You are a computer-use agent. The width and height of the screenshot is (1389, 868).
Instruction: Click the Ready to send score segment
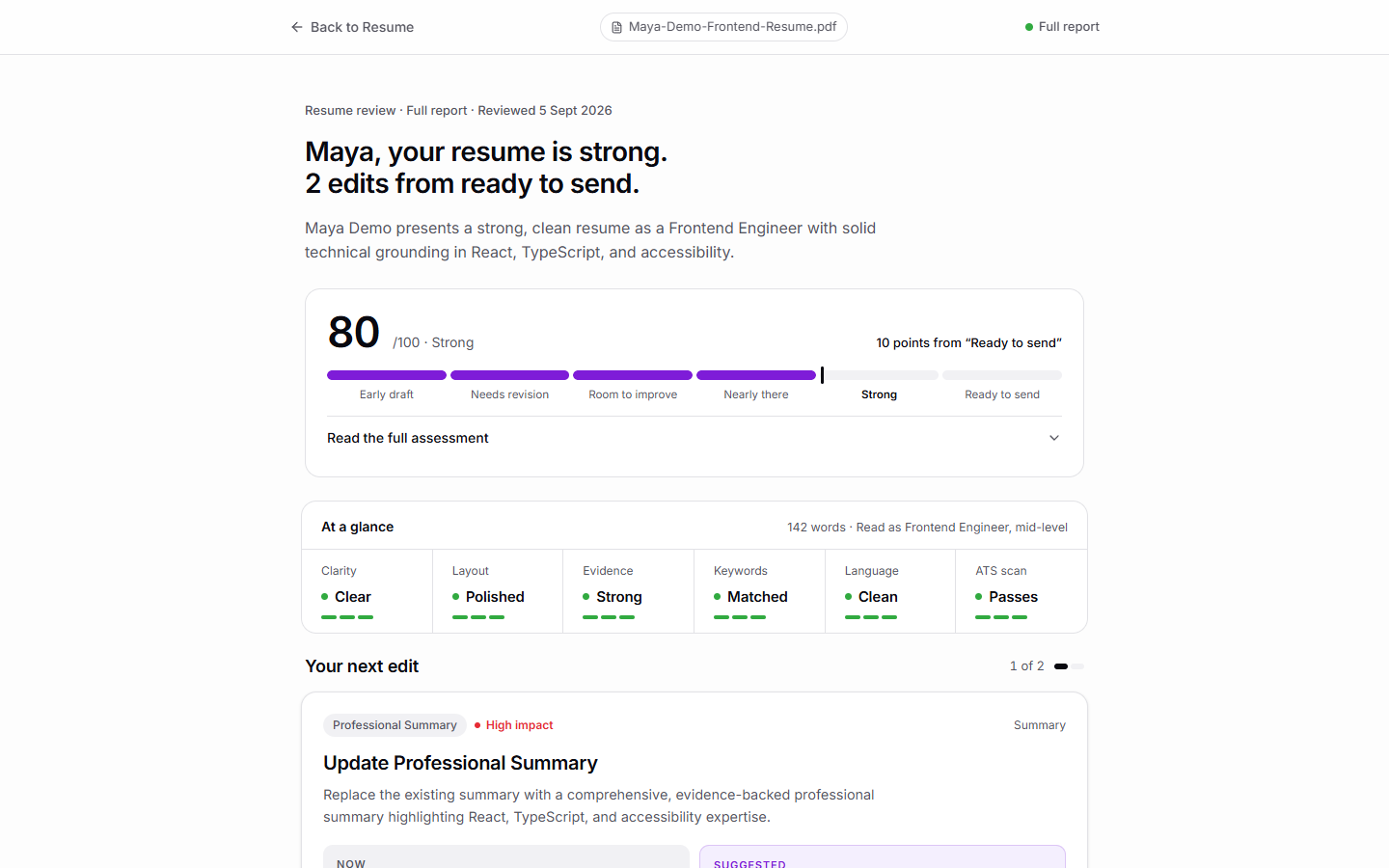pyautogui.click(x=1002, y=375)
